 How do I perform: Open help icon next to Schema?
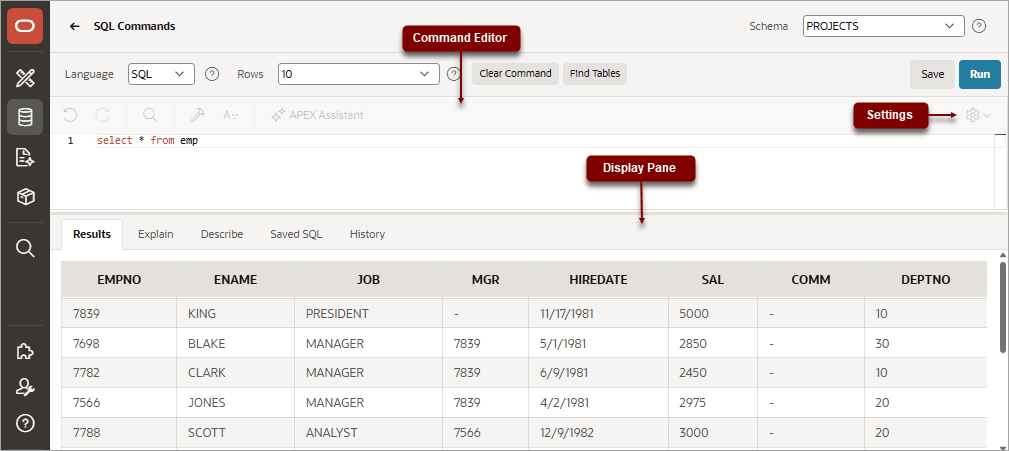979,26
